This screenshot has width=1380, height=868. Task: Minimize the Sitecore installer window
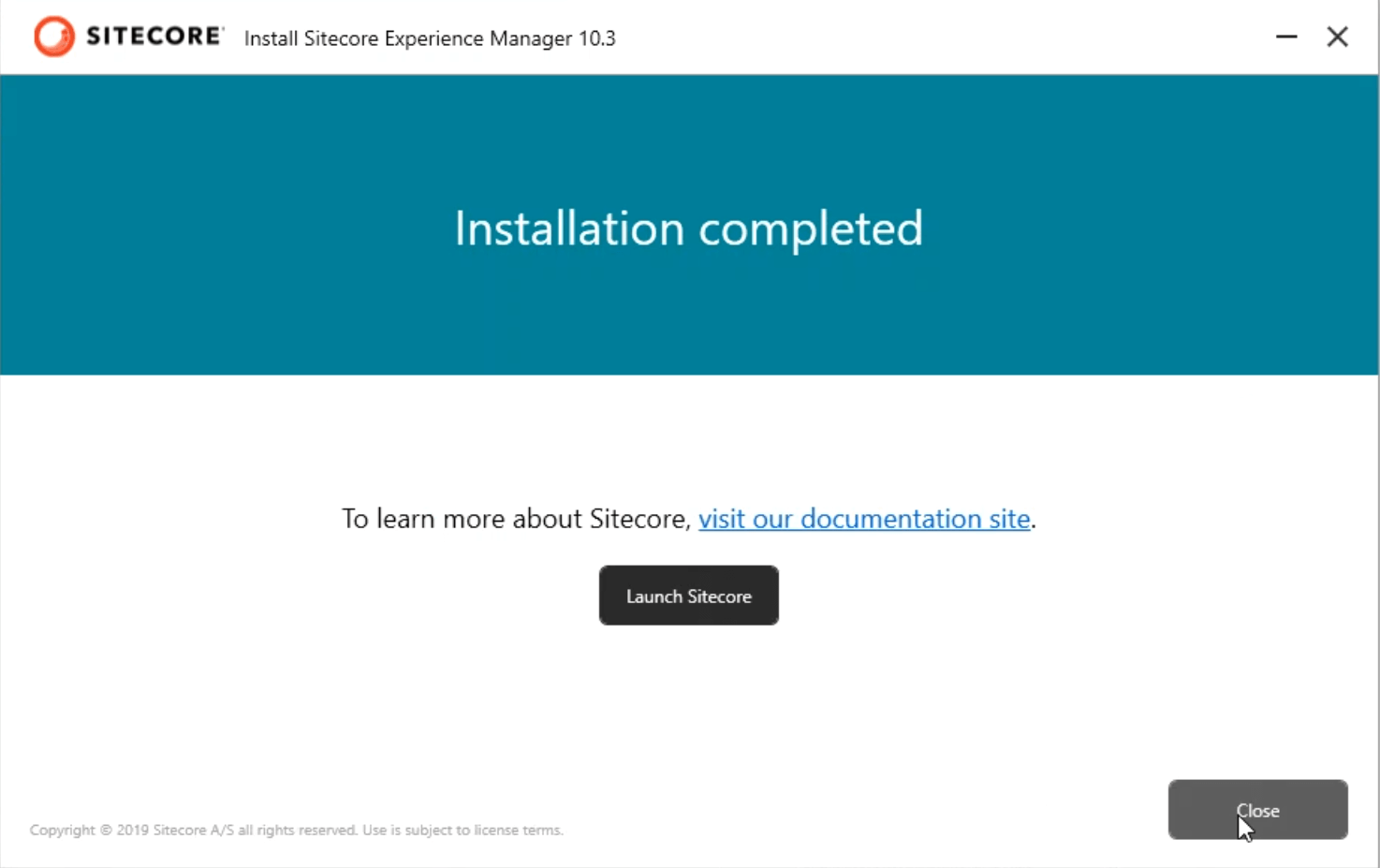1286,37
